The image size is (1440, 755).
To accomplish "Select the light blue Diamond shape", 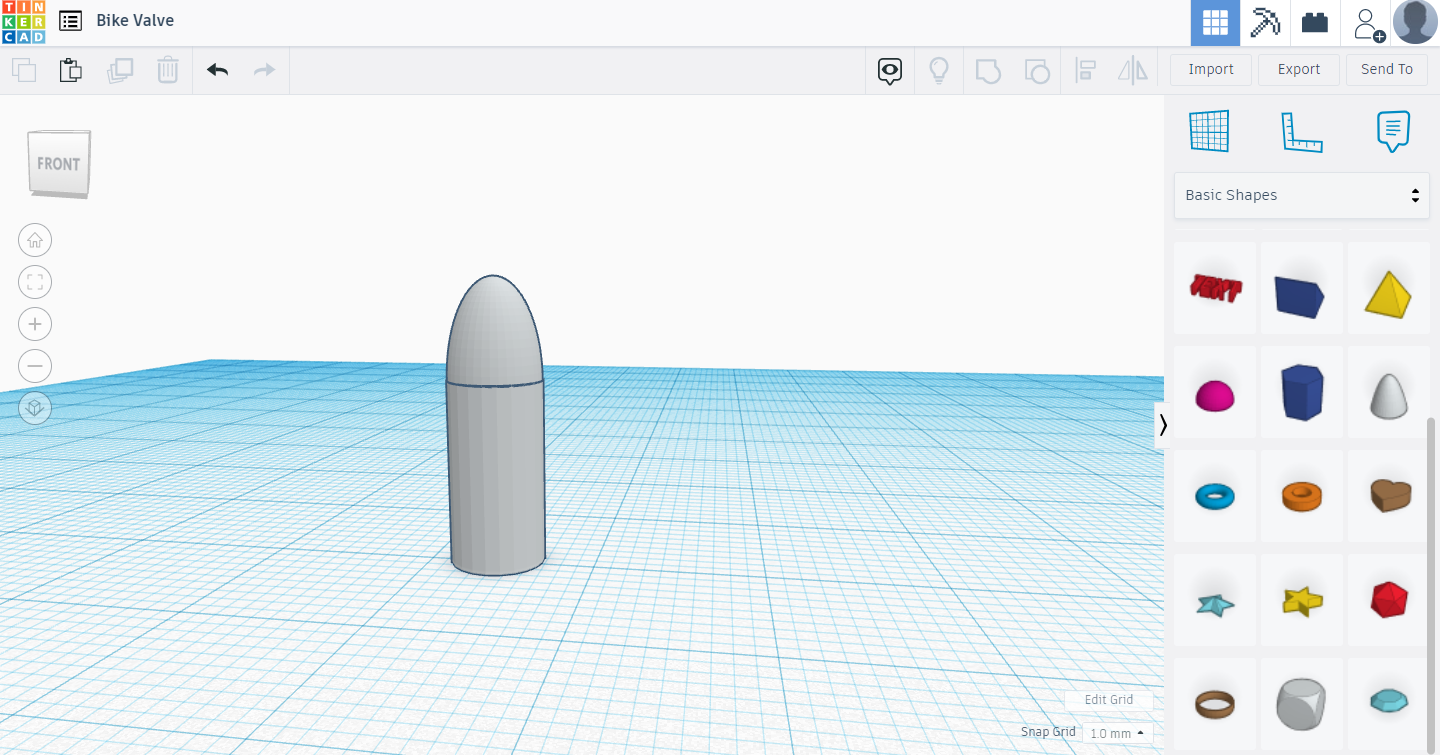I will [x=1388, y=704].
